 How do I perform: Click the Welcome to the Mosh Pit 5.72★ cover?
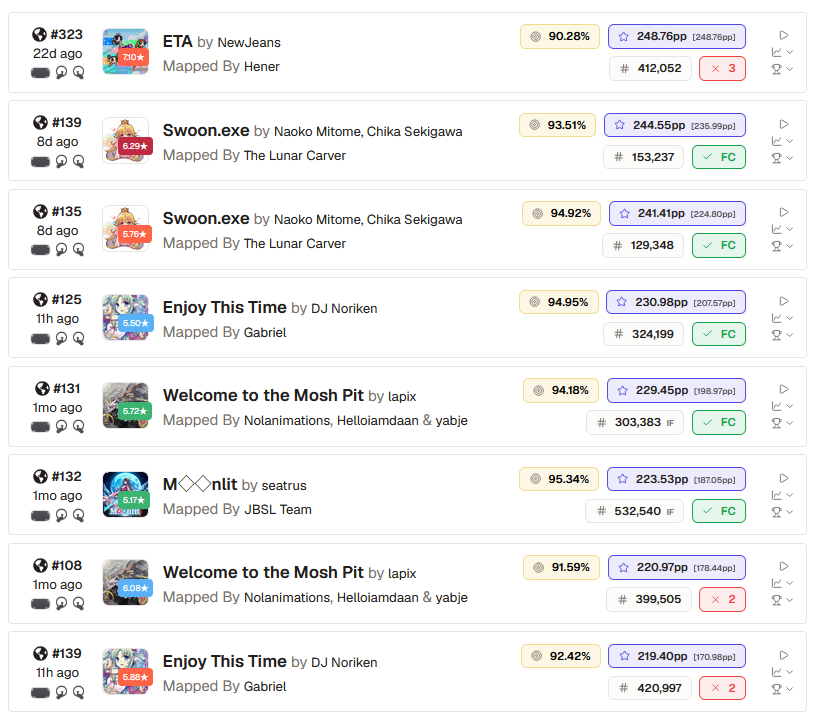(125, 405)
